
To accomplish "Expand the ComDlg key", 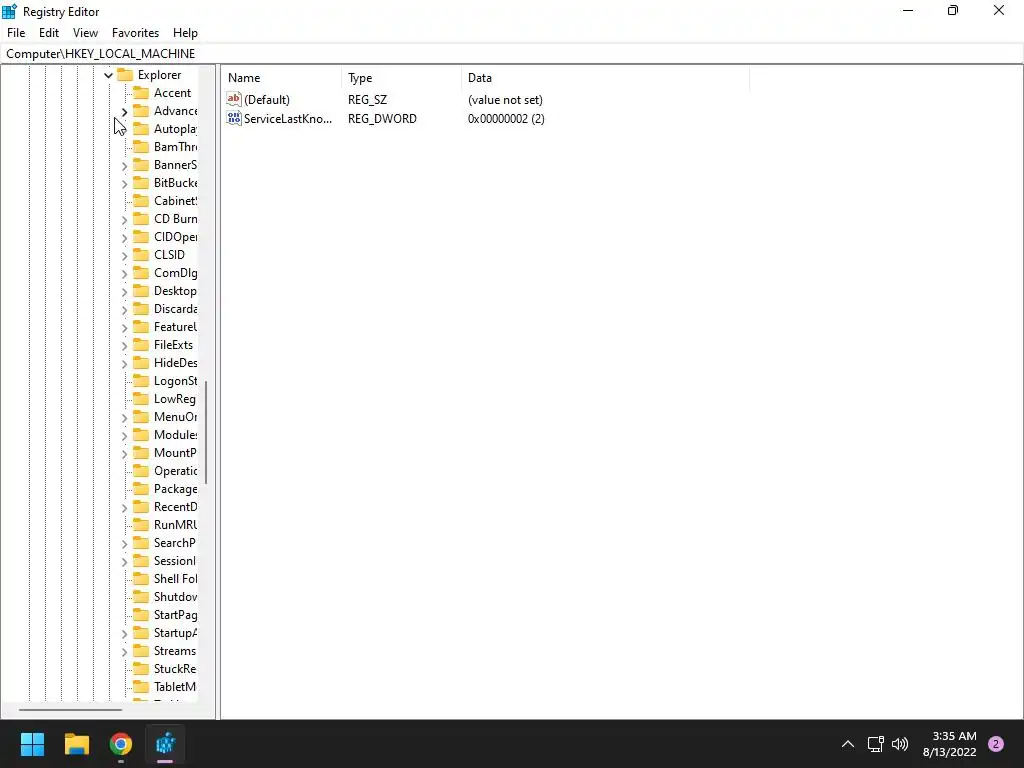I will (124, 274).
